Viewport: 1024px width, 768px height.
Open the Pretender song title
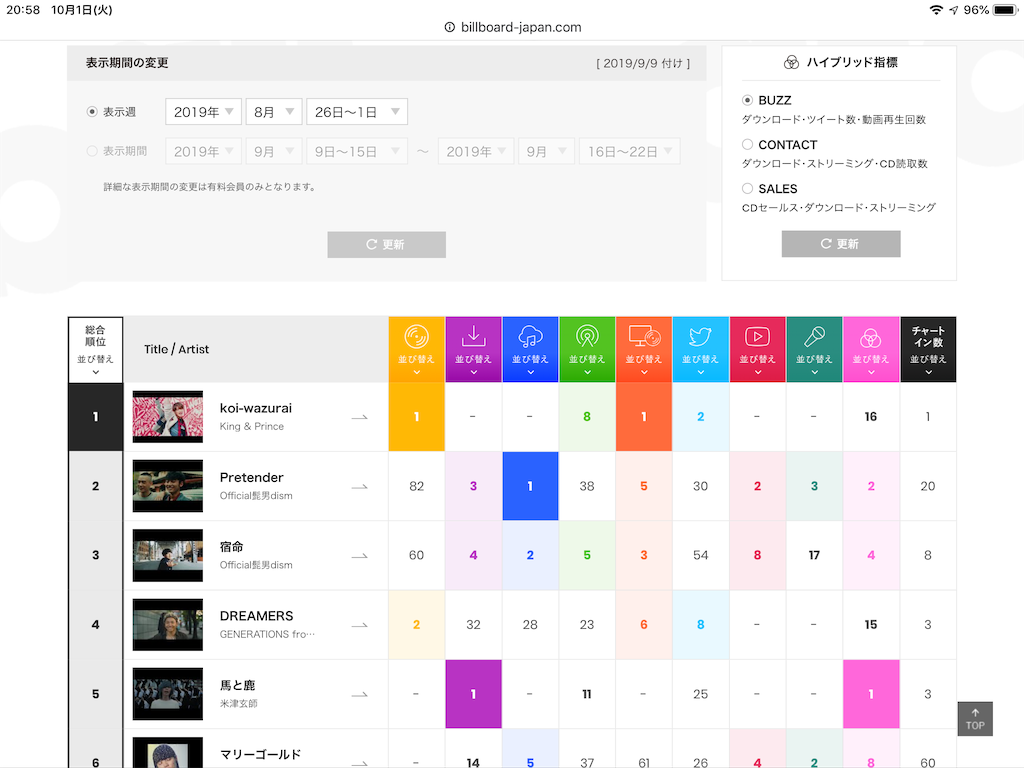click(x=251, y=477)
